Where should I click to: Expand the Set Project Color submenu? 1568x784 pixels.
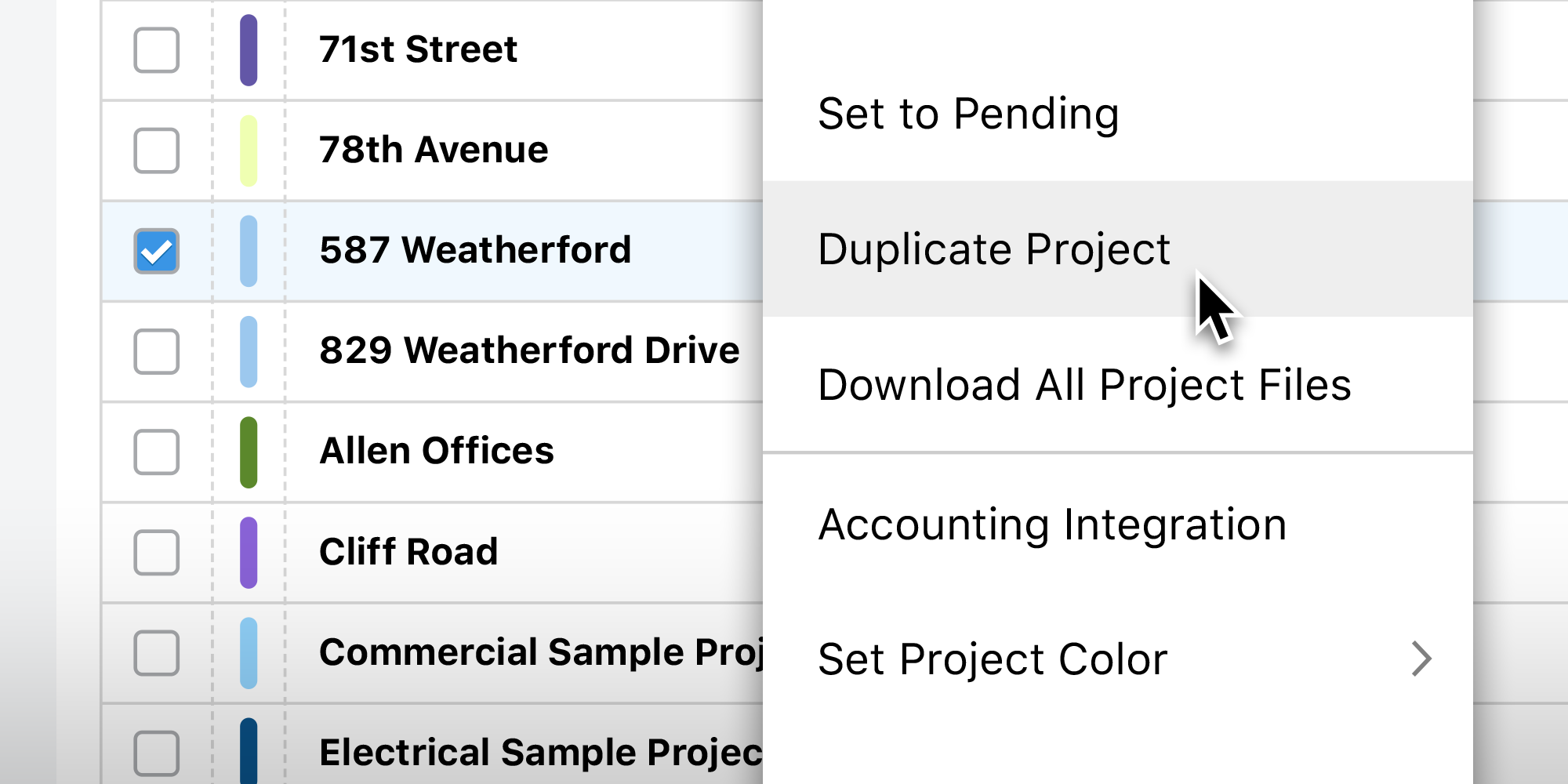click(993, 658)
